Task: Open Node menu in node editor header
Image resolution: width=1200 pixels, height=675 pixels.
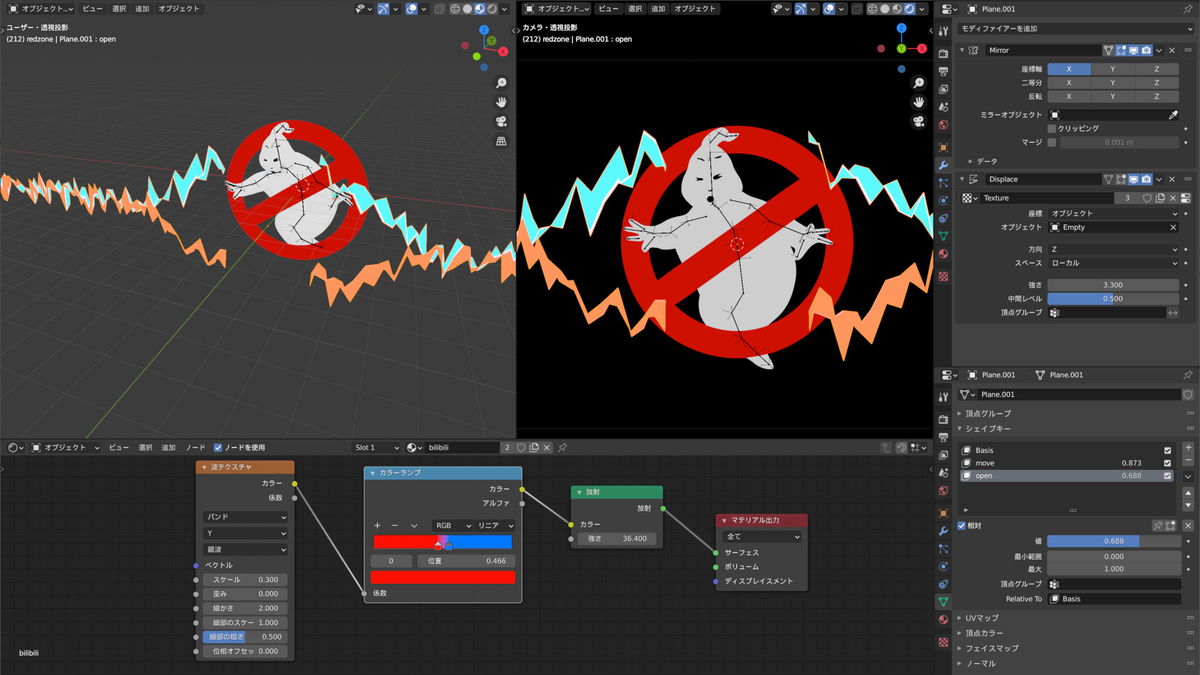Action: pyautogui.click(x=194, y=447)
